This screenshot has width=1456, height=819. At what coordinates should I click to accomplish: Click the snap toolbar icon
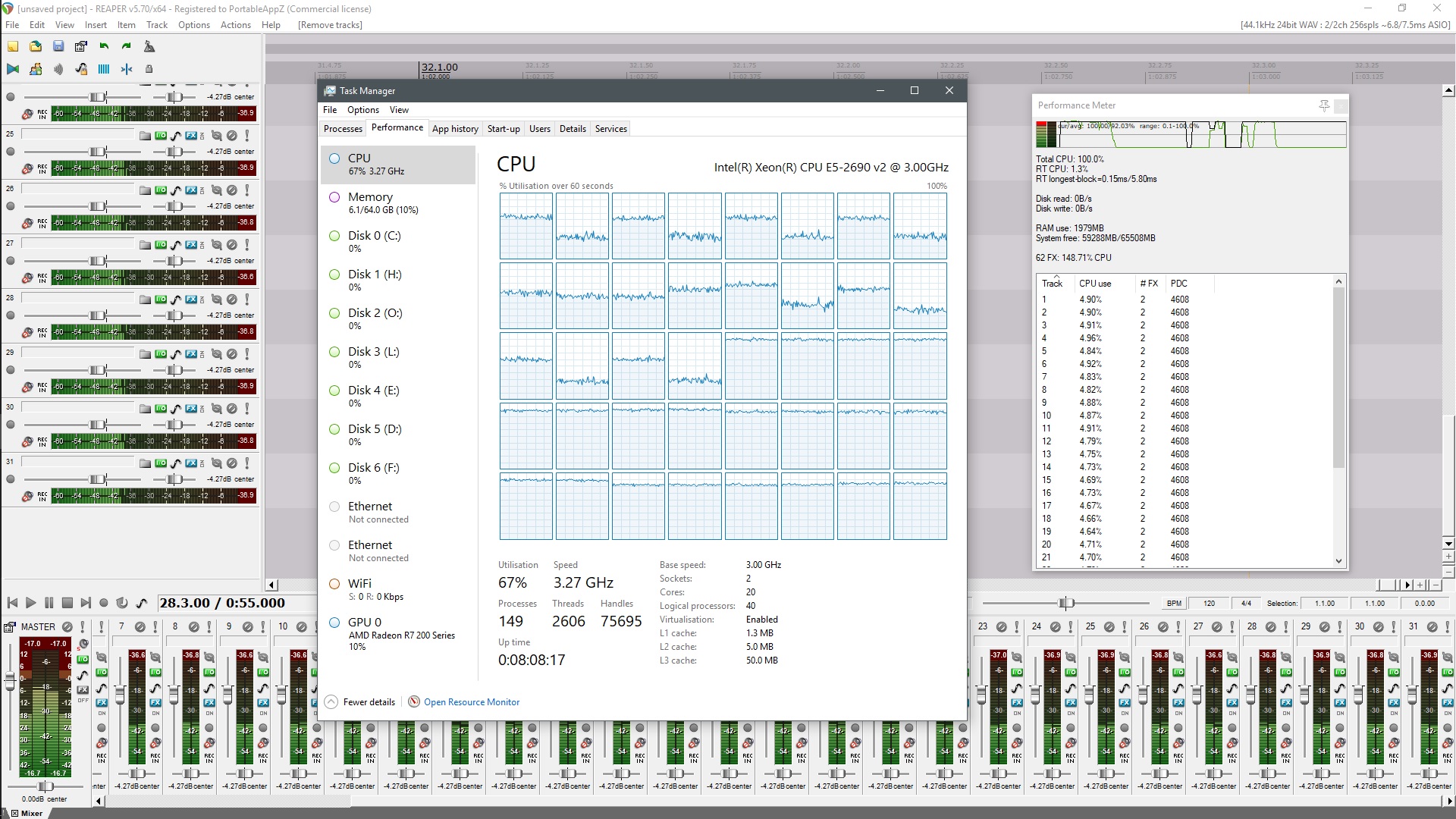pos(127,69)
